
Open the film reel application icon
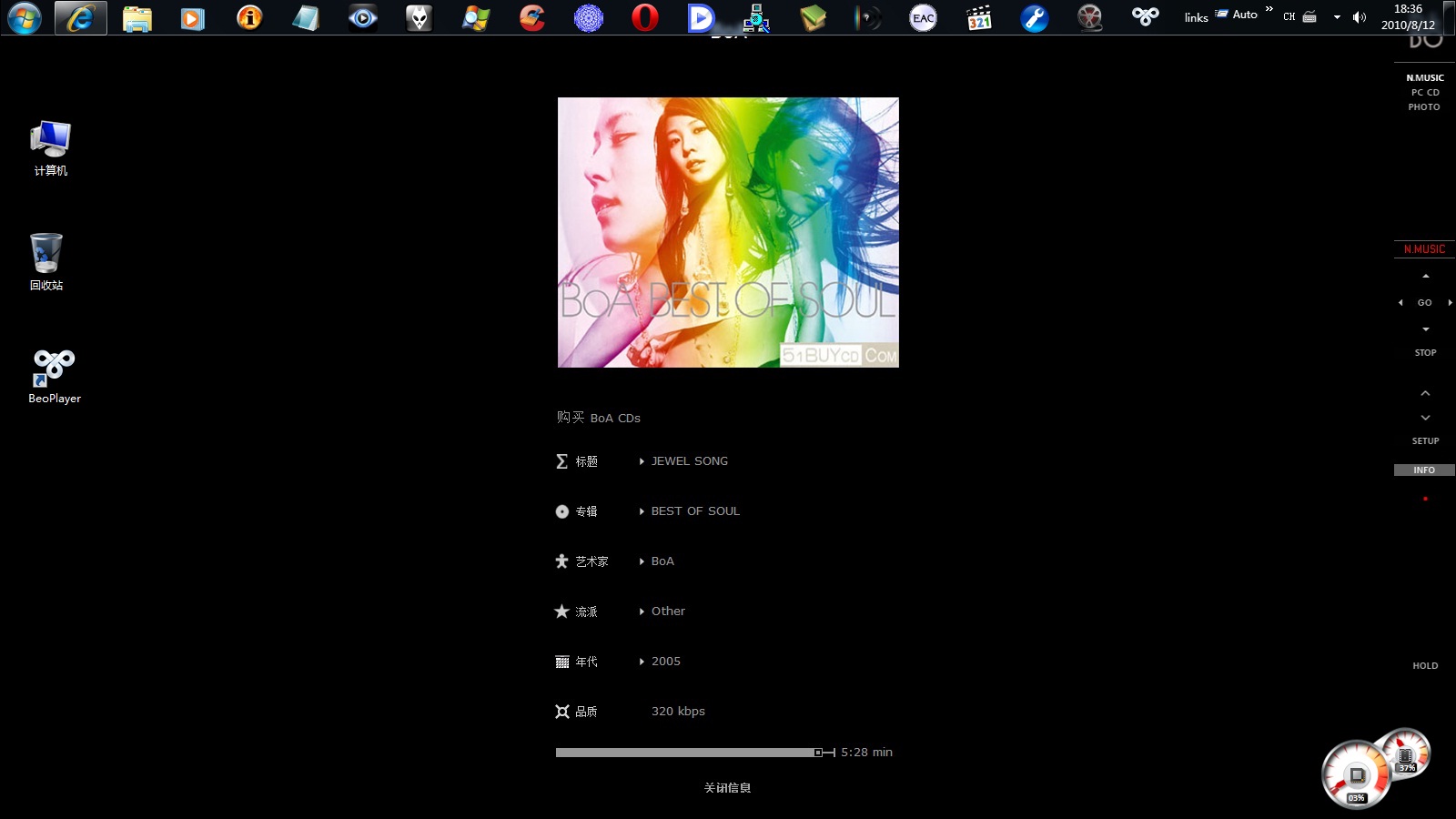point(1089,18)
